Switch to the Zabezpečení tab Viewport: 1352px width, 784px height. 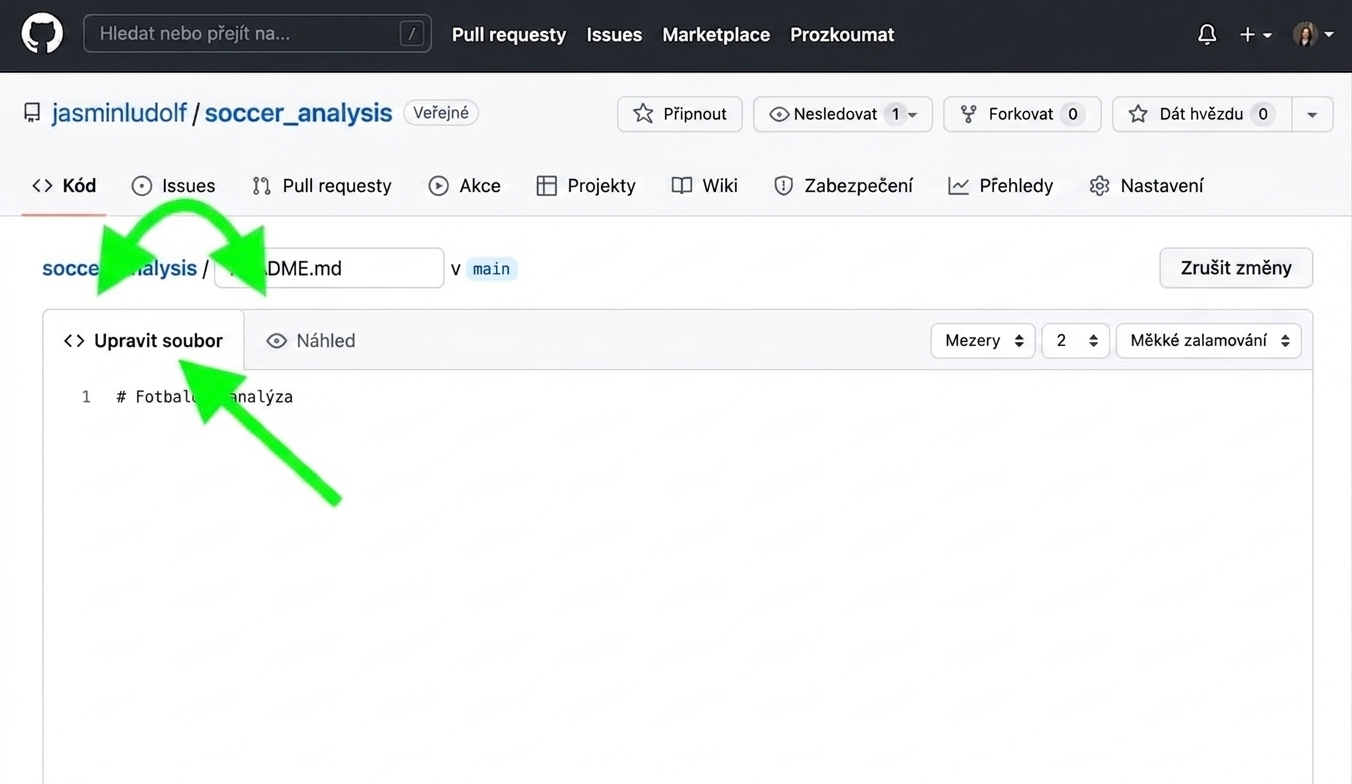(843, 186)
